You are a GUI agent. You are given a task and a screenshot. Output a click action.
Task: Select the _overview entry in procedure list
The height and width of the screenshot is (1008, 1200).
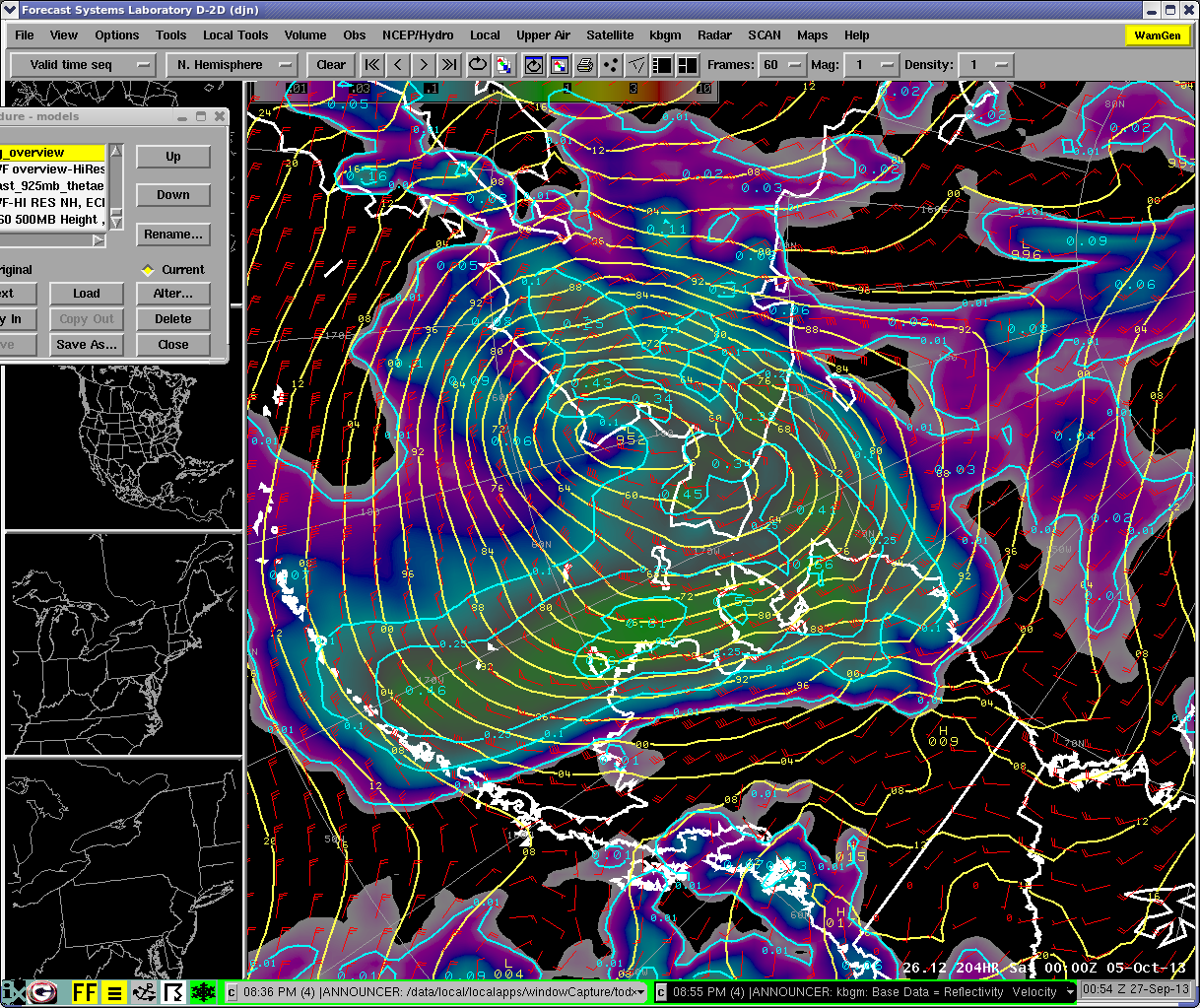[51, 153]
